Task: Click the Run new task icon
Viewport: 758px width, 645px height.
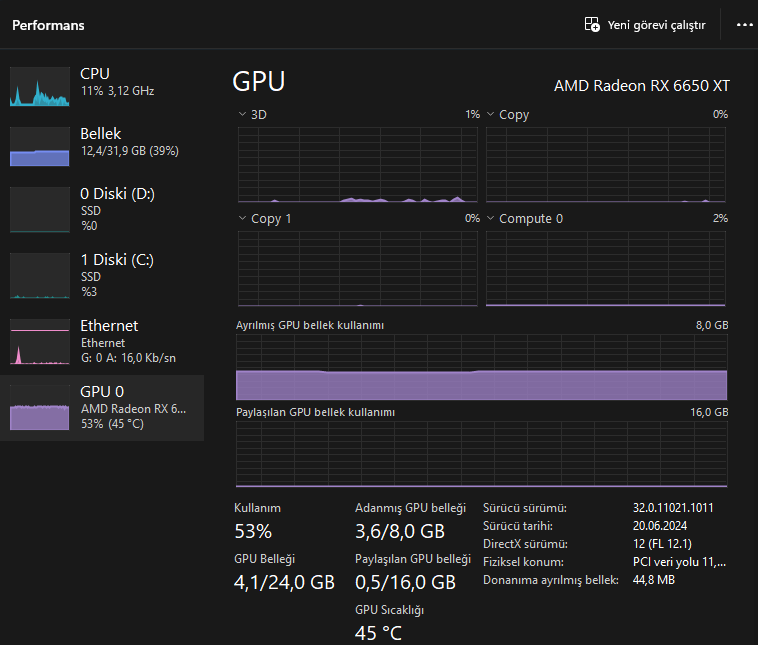Action: [x=592, y=25]
